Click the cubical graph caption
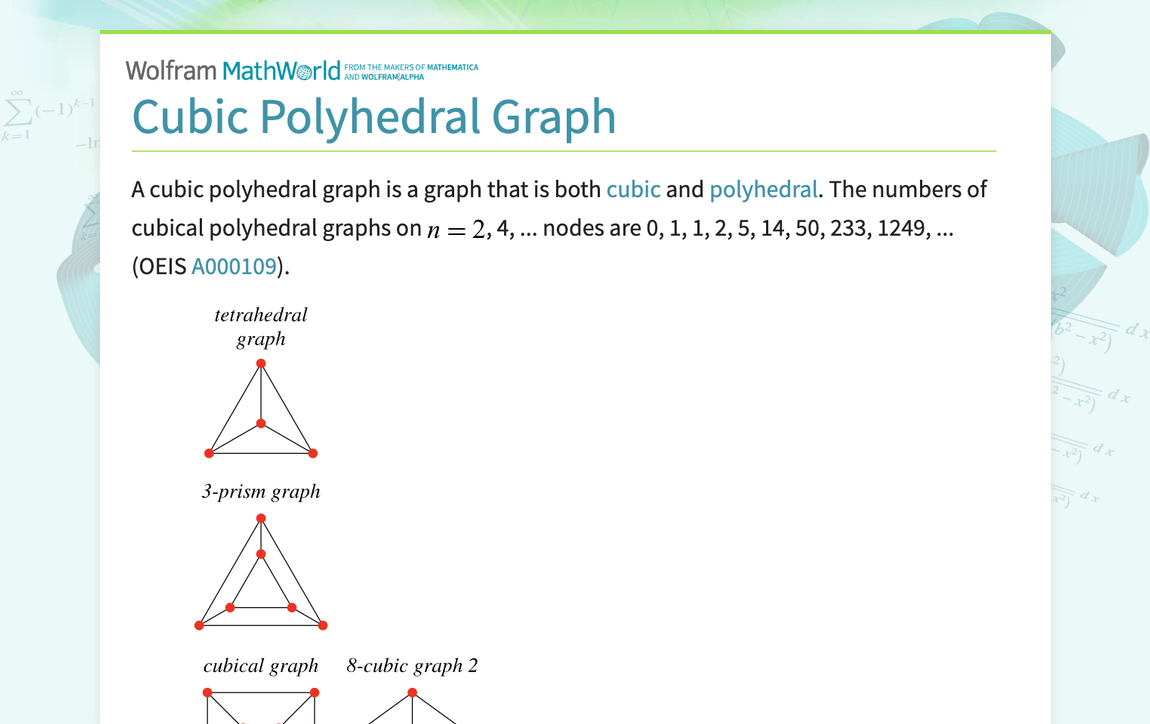The width and height of the screenshot is (1150, 724). [x=260, y=665]
